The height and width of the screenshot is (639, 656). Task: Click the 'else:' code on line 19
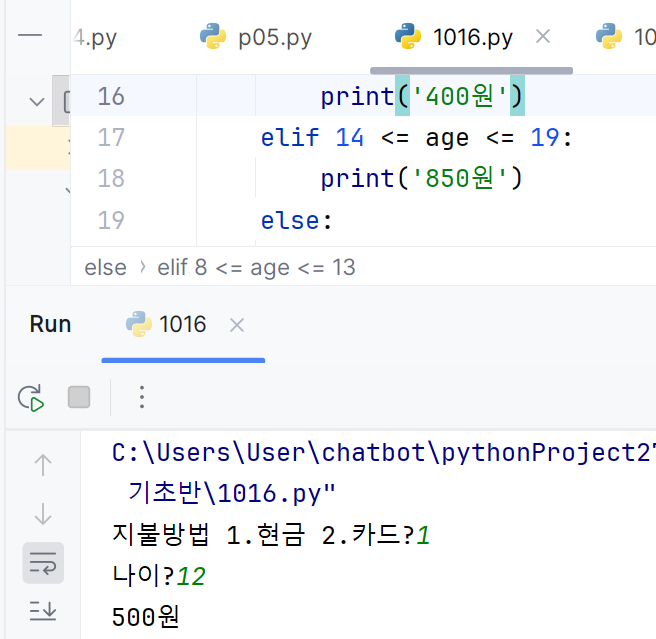tap(296, 220)
